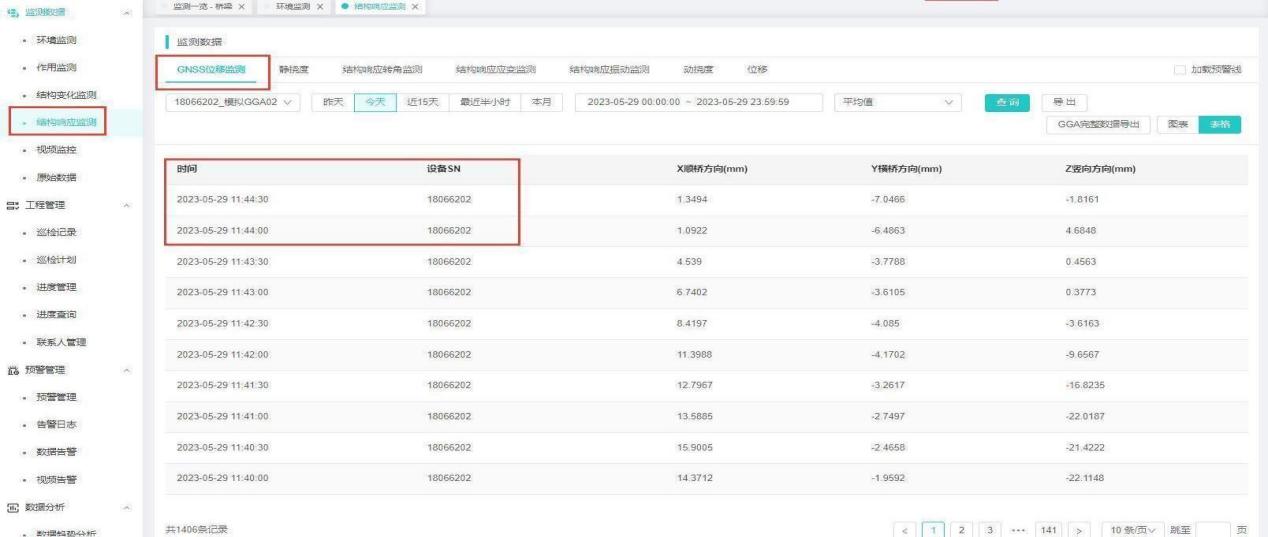Click the 工程管理 section icon
The height and width of the screenshot is (537, 1268).
pos(9,205)
